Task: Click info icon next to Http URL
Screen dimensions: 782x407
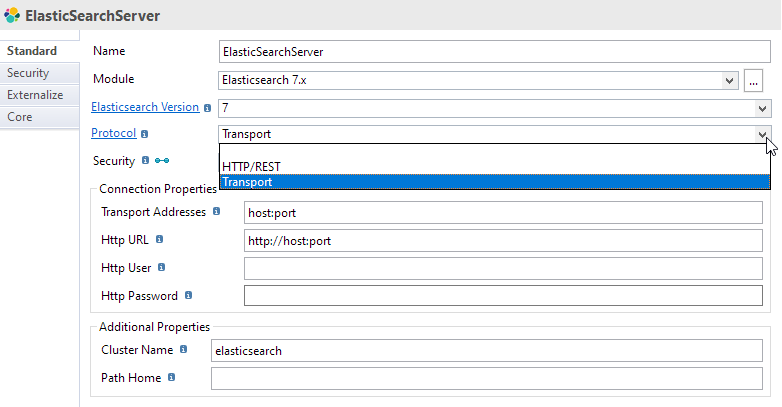Action: tap(160, 239)
